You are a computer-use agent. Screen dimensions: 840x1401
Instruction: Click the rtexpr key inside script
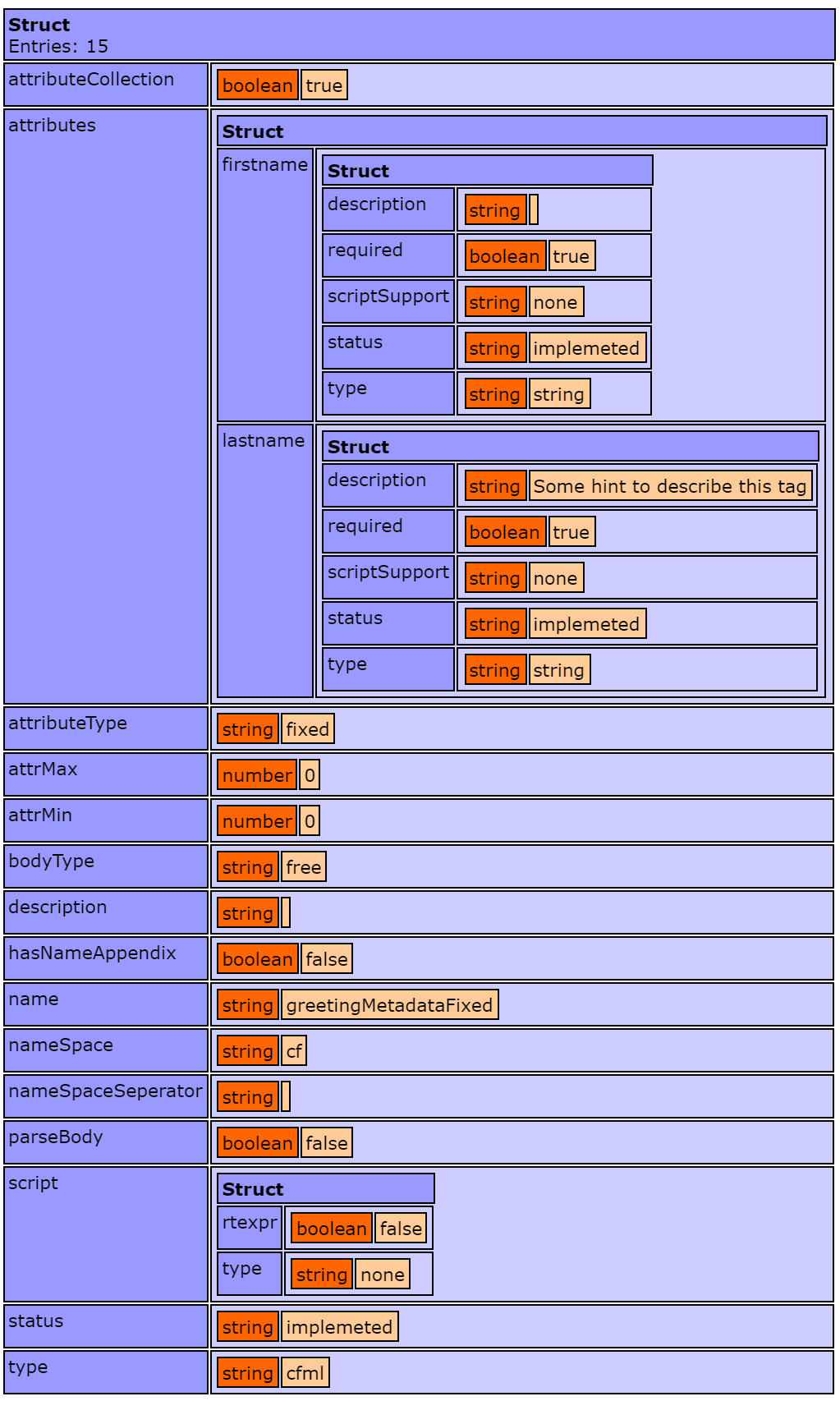(250, 1223)
